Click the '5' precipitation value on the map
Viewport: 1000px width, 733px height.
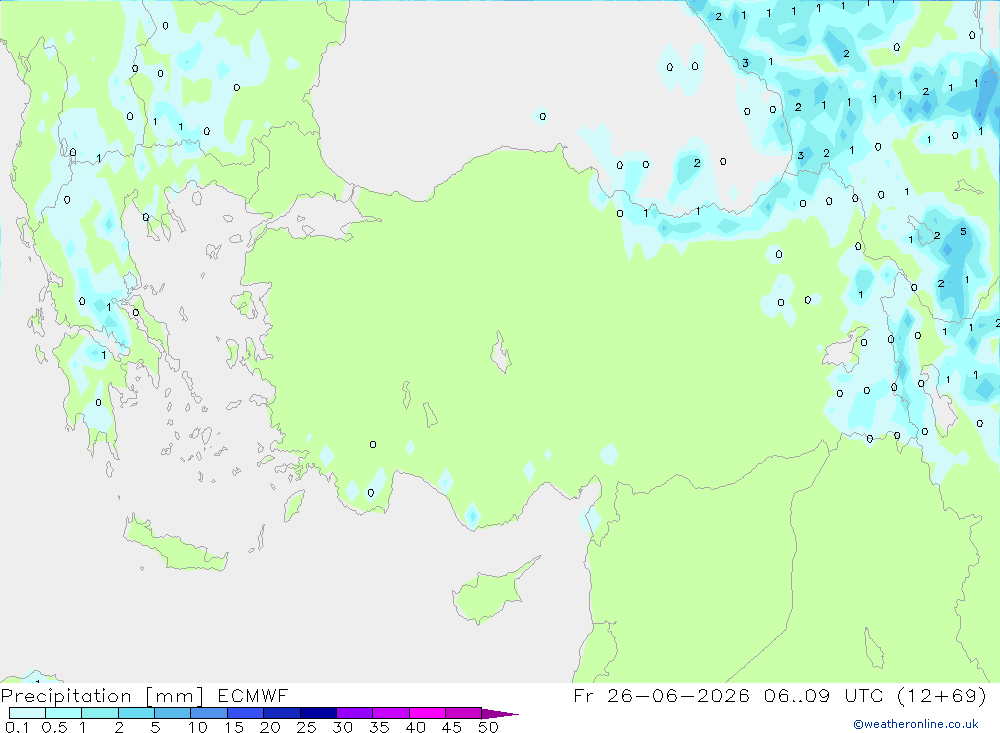963,232
